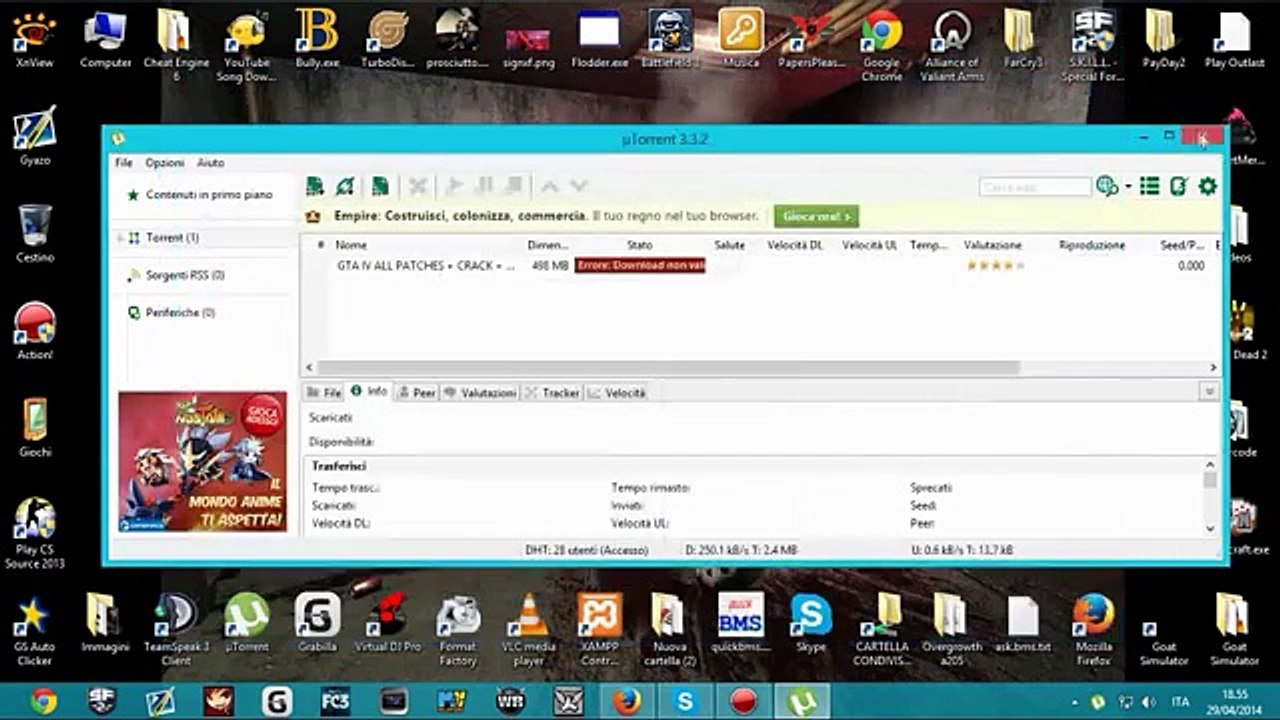Sort by Valutazione column header
This screenshot has height=720, width=1280.
pos(993,245)
